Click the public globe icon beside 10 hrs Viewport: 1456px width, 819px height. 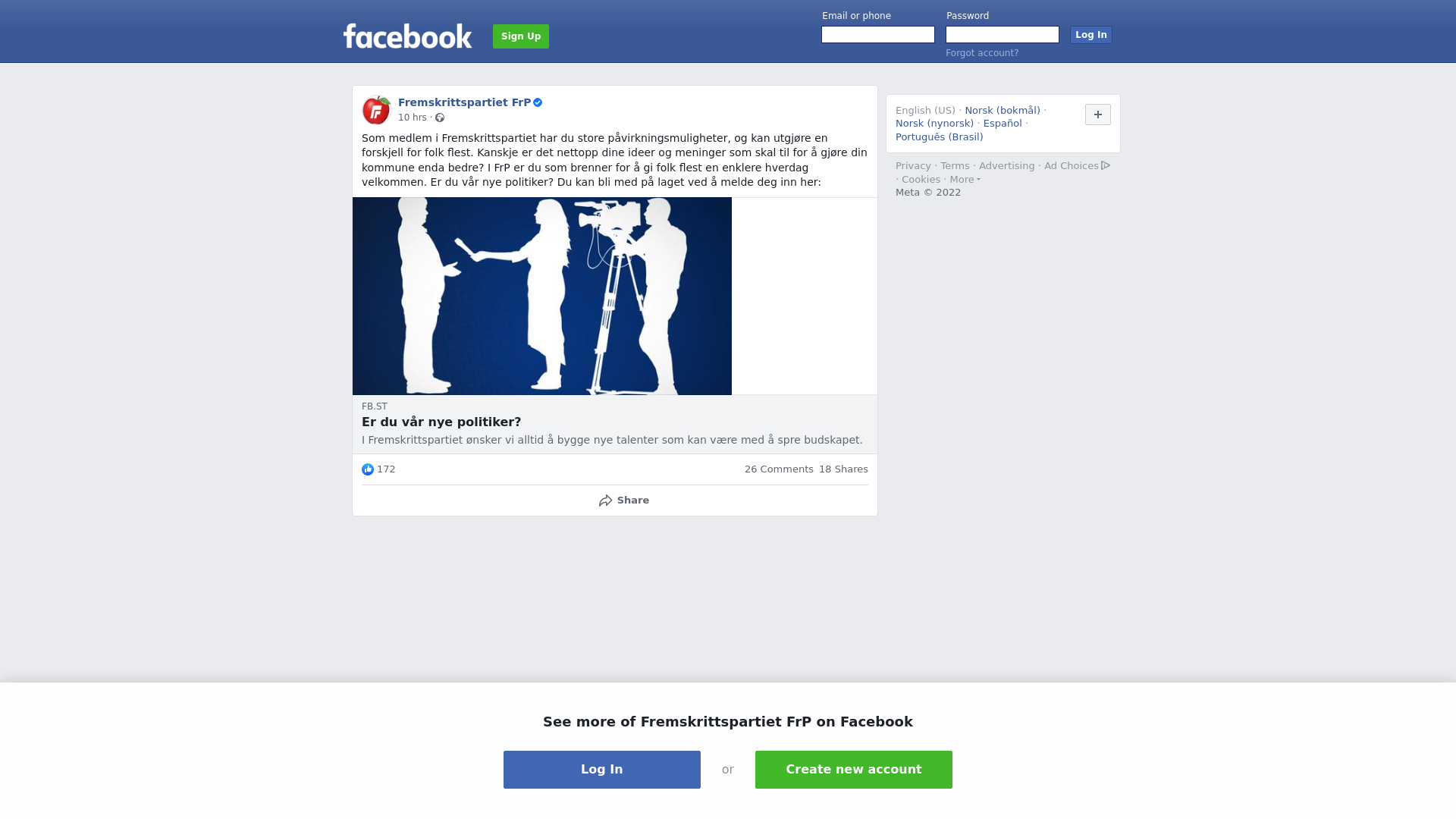440,118
